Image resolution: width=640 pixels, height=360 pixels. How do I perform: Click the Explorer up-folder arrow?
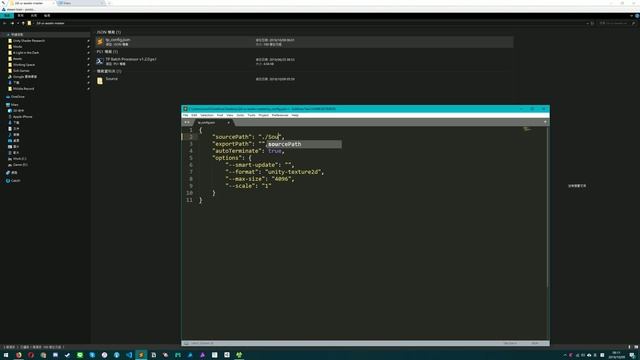(23, 23)
